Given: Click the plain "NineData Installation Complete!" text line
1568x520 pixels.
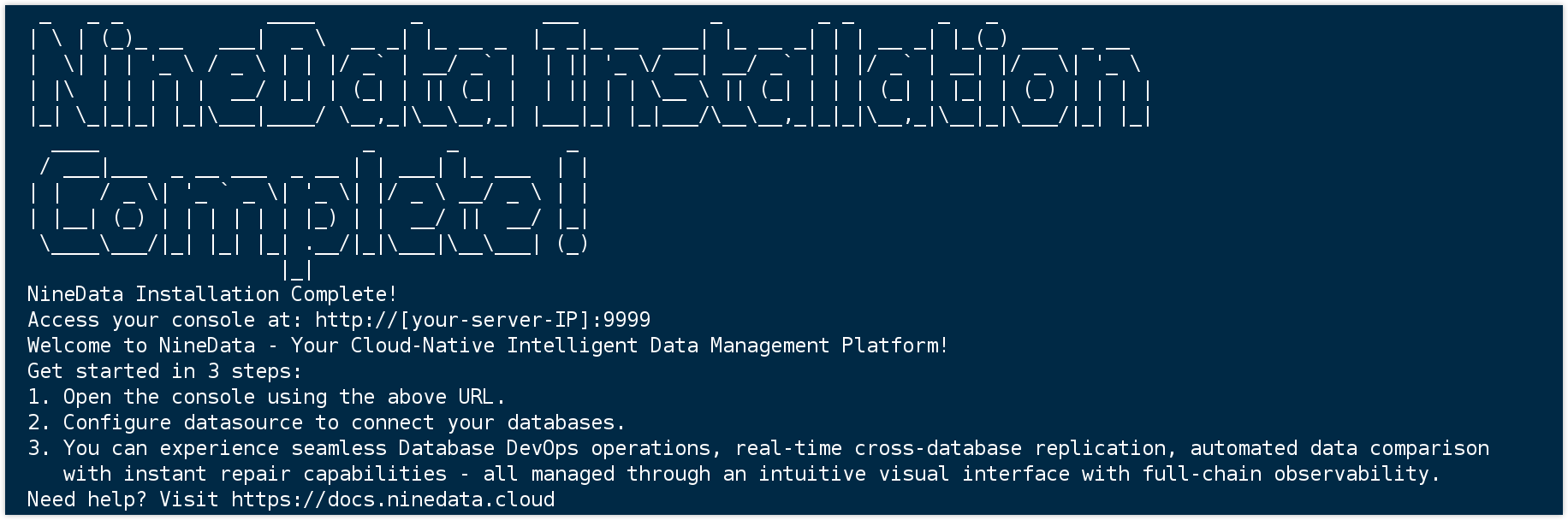Looking at the screenshot, I should [212, 294].
